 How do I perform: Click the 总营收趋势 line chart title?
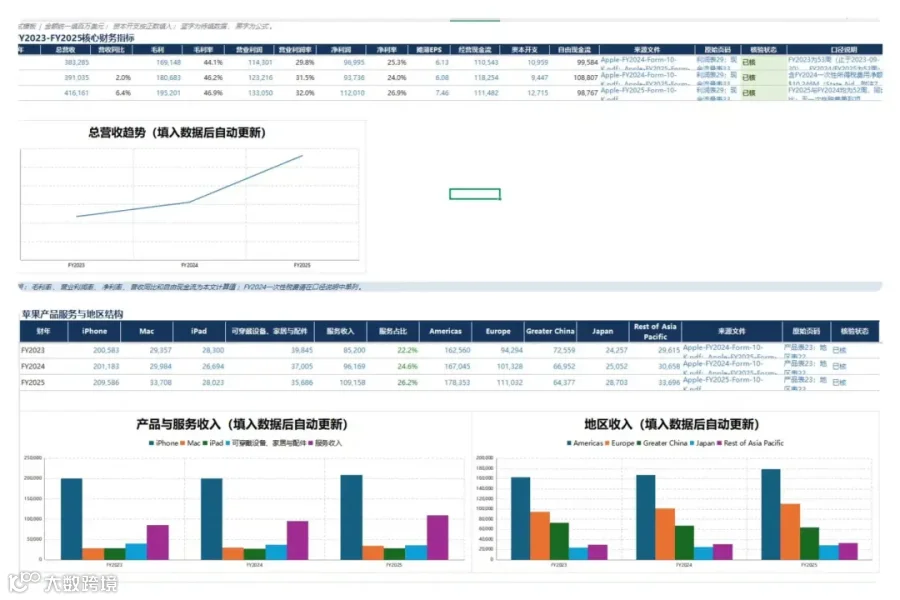coord(177,133)
